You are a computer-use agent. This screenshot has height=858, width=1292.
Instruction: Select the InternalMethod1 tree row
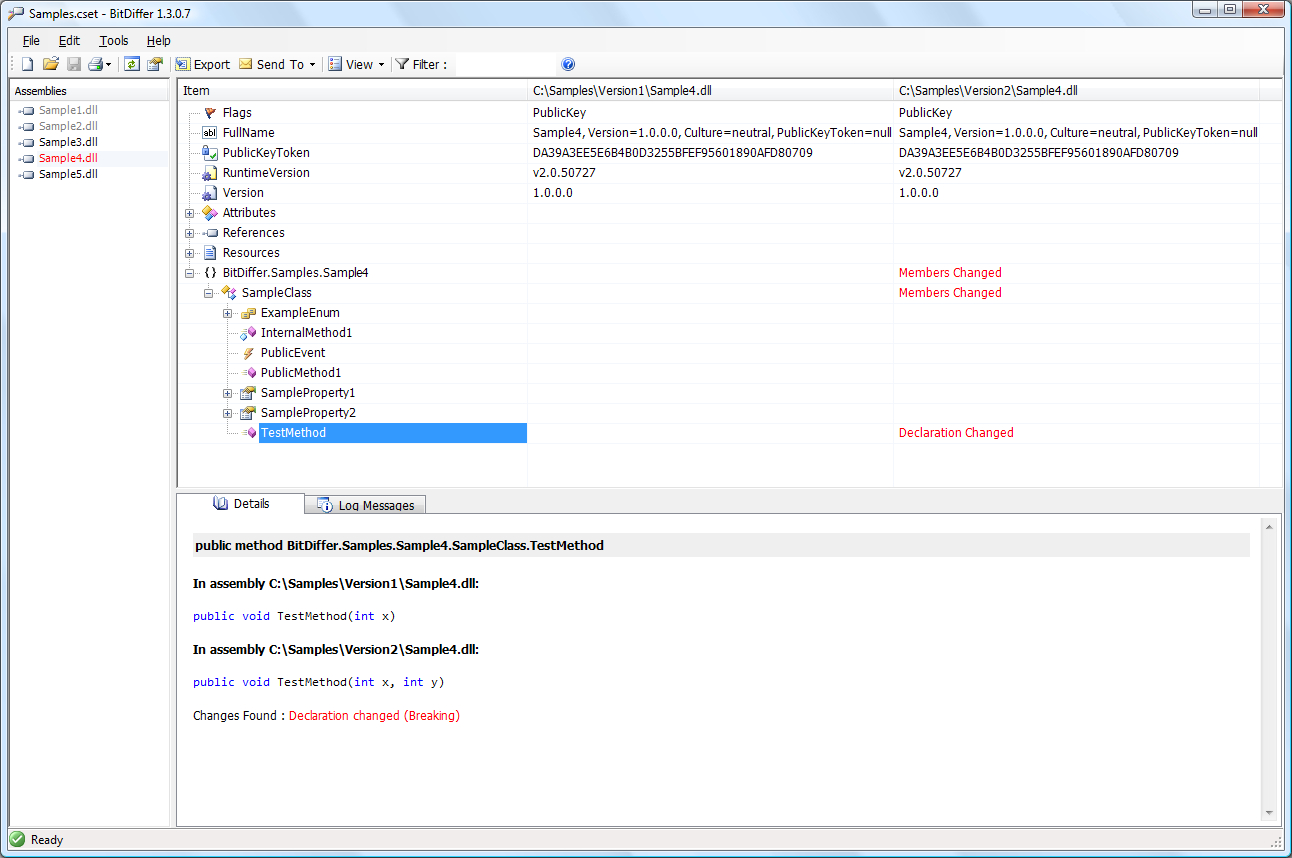click(306, 333)
